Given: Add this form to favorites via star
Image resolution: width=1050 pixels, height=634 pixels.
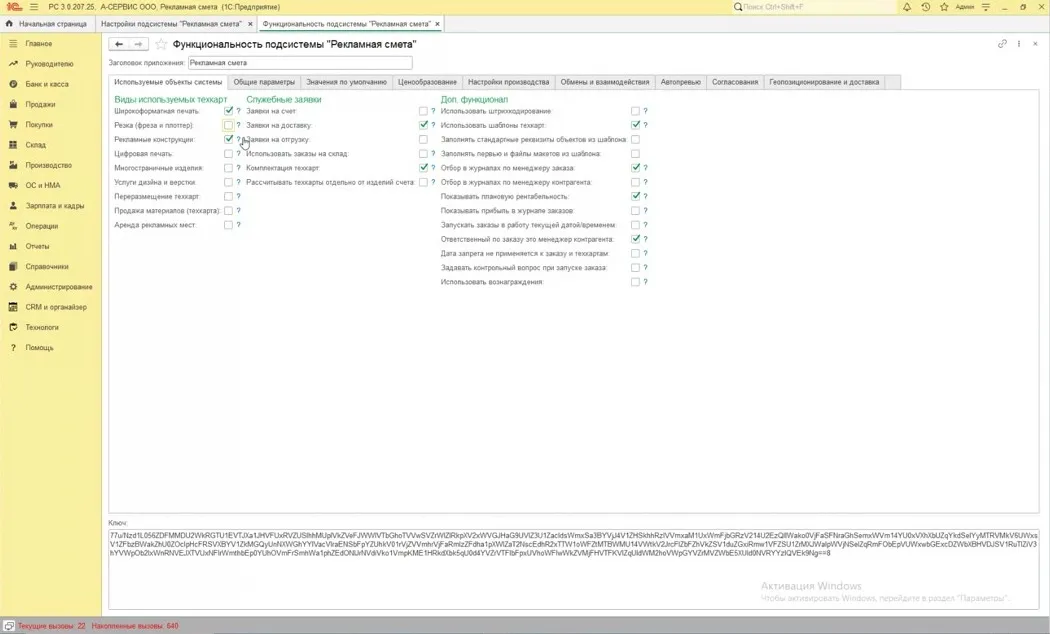Looking at the screenshot, I should coord(161,44).
